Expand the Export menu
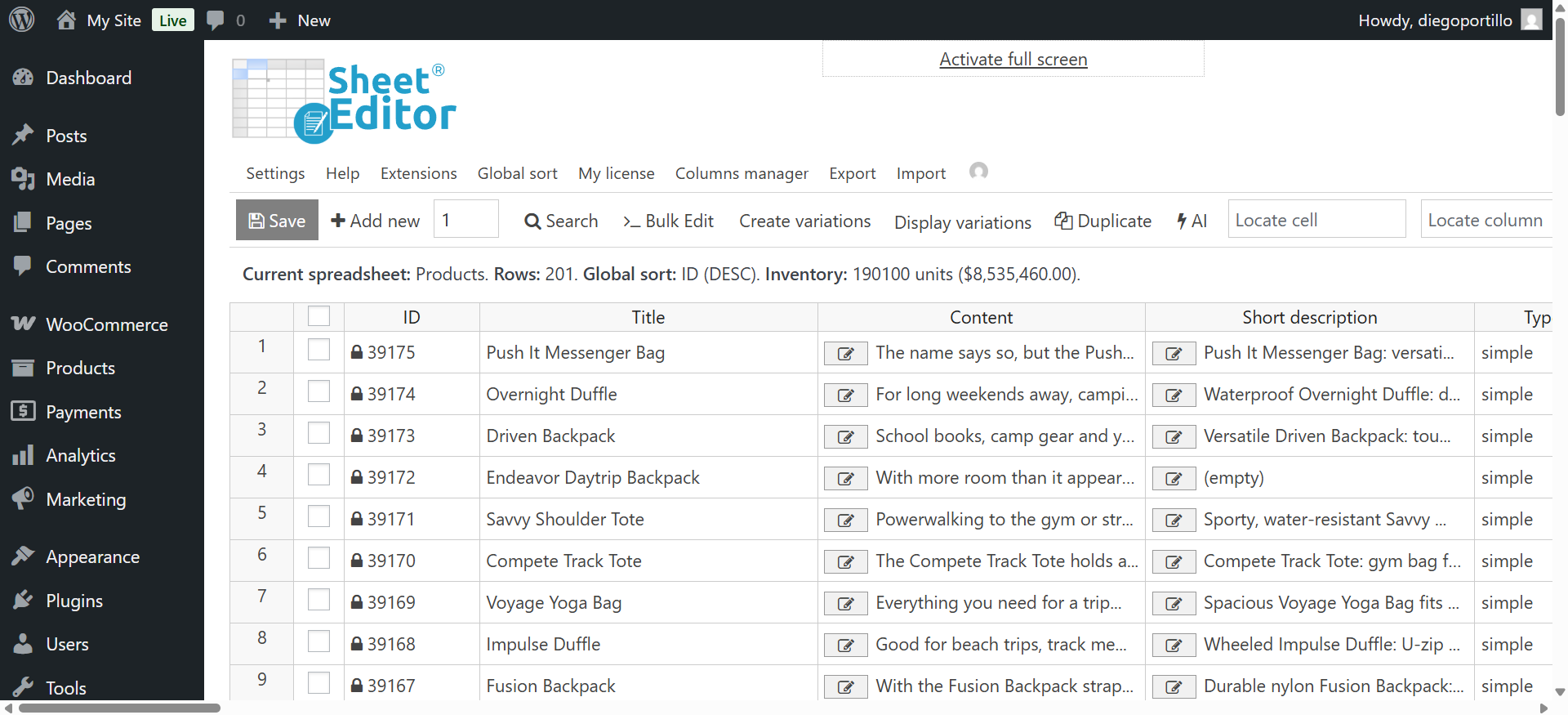Image resolution: width=1568 pixels, height=715 pixels. click(x=852, y=173)
